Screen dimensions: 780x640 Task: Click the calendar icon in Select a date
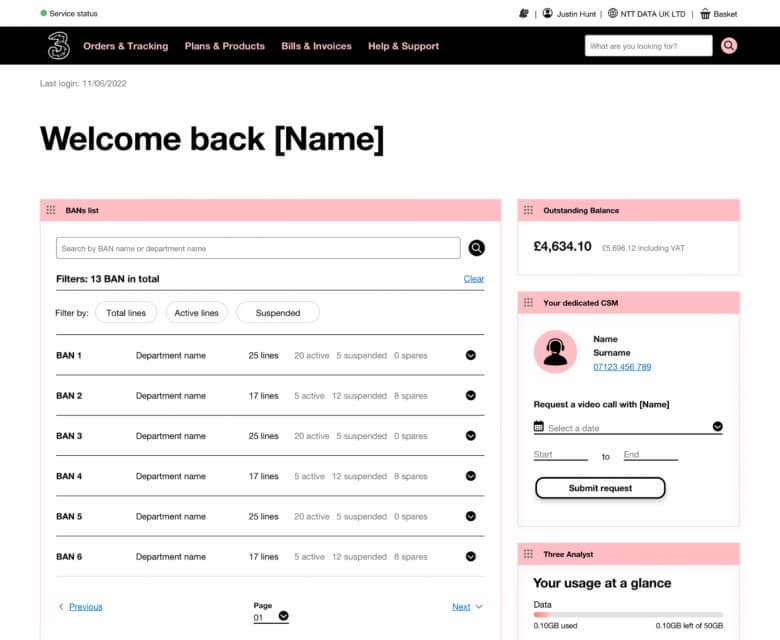click(x=539, y=426)
